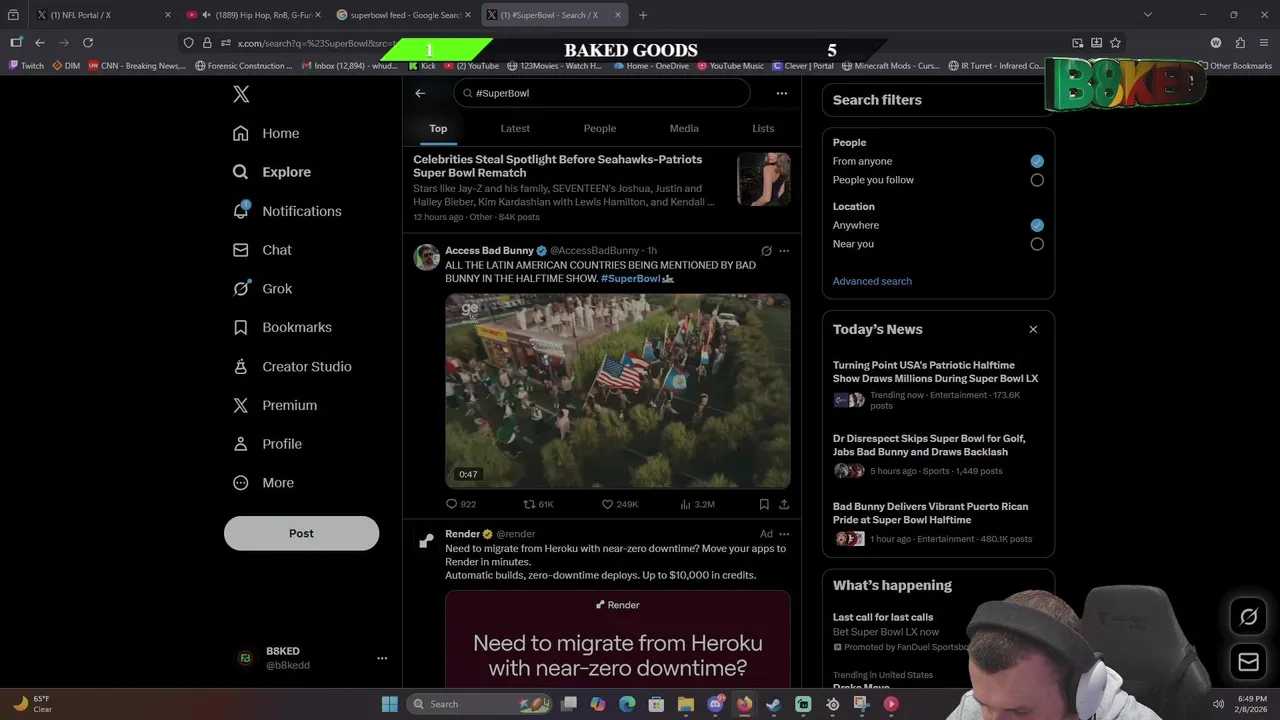Click the Post button
1280x720 pixels.
pos(301,533)
